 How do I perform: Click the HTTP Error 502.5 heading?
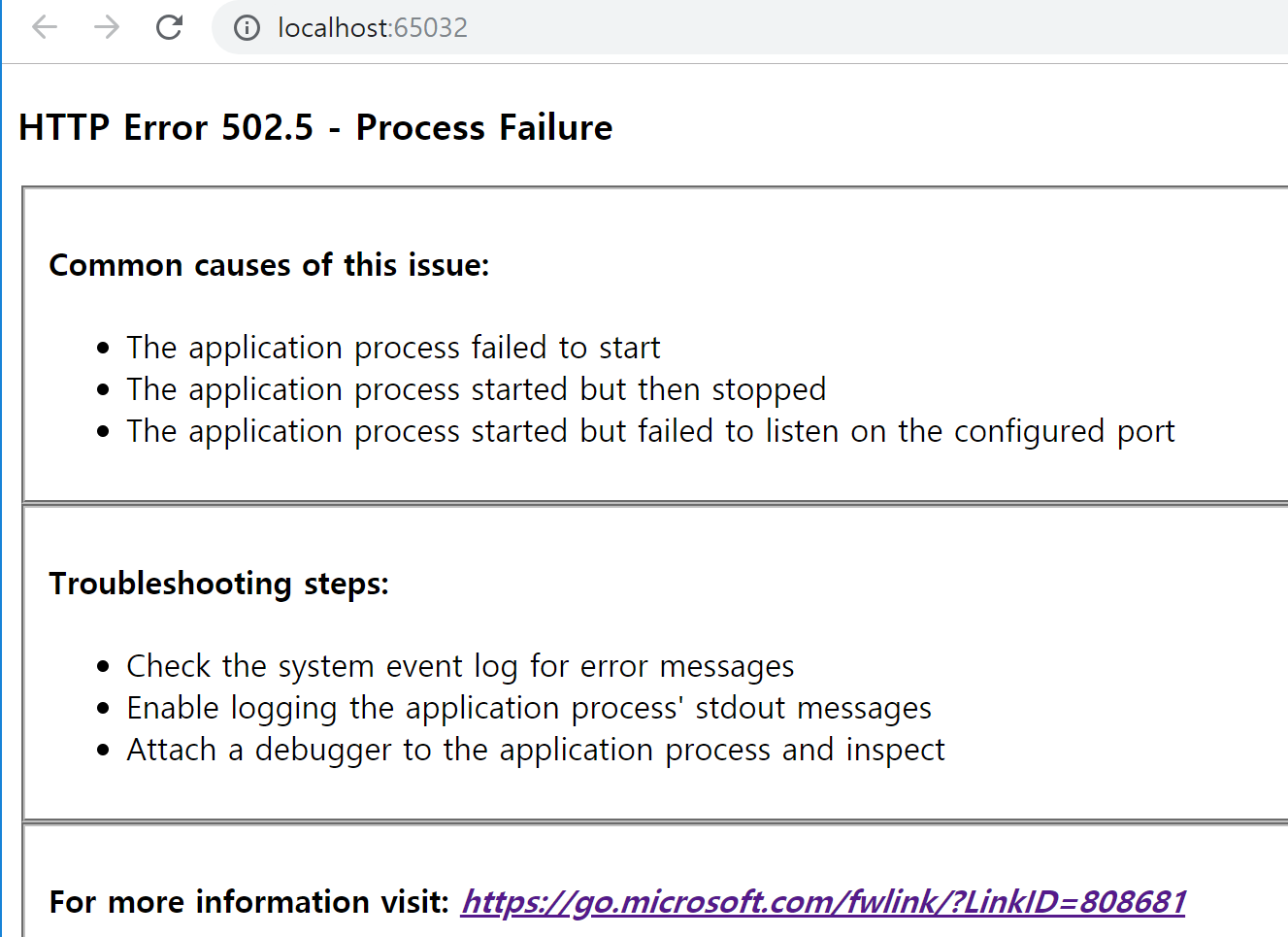click(314, 126)
